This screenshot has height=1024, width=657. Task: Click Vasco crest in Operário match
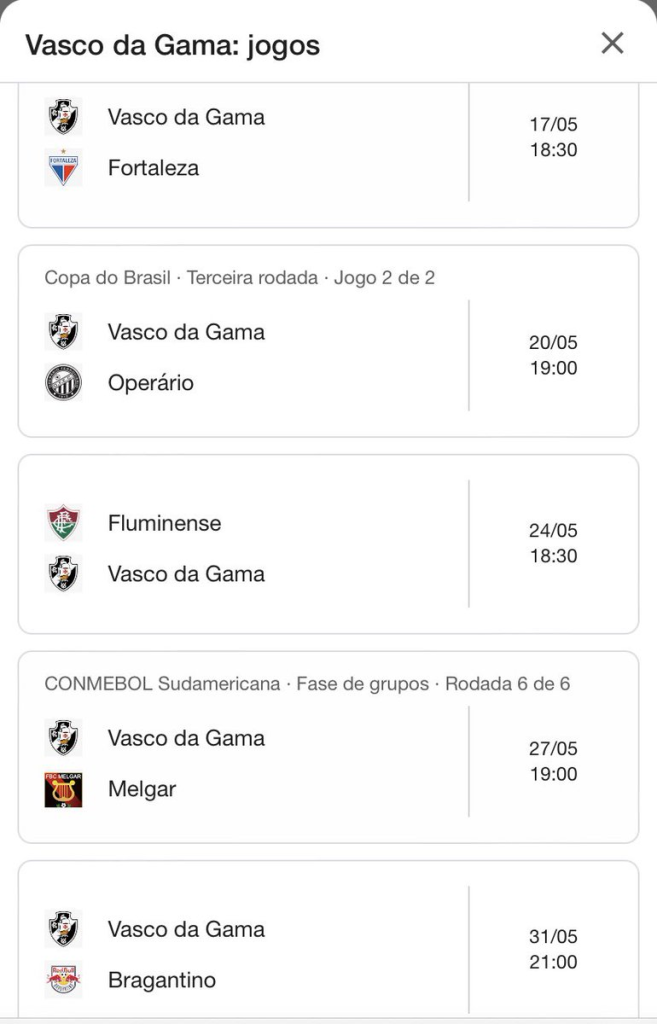[x=64, y=332]
